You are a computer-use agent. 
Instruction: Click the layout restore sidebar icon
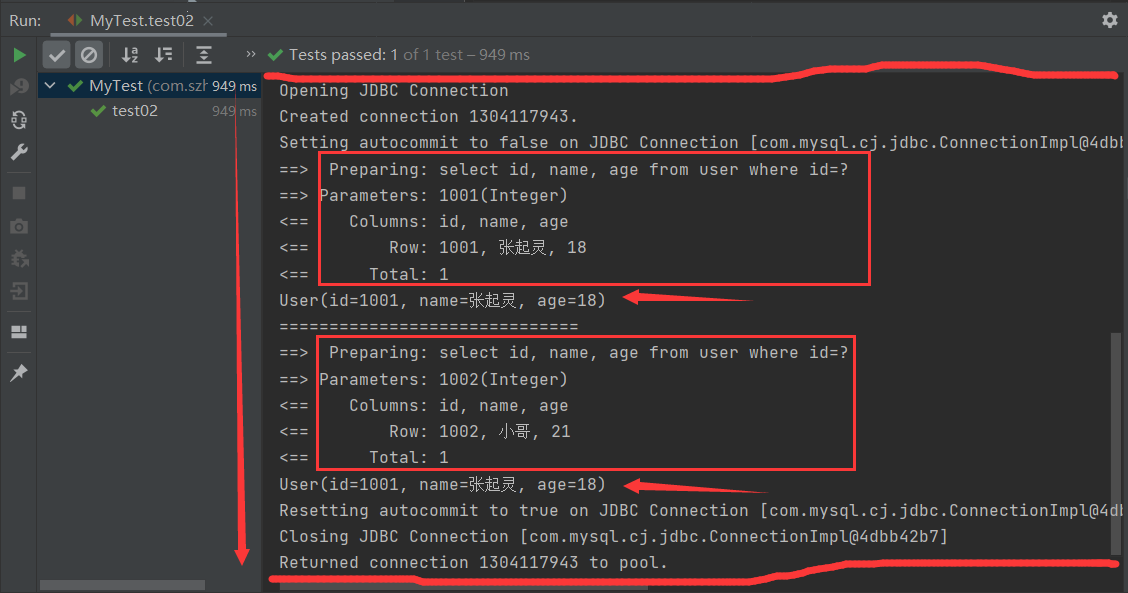tap(19, 332)
